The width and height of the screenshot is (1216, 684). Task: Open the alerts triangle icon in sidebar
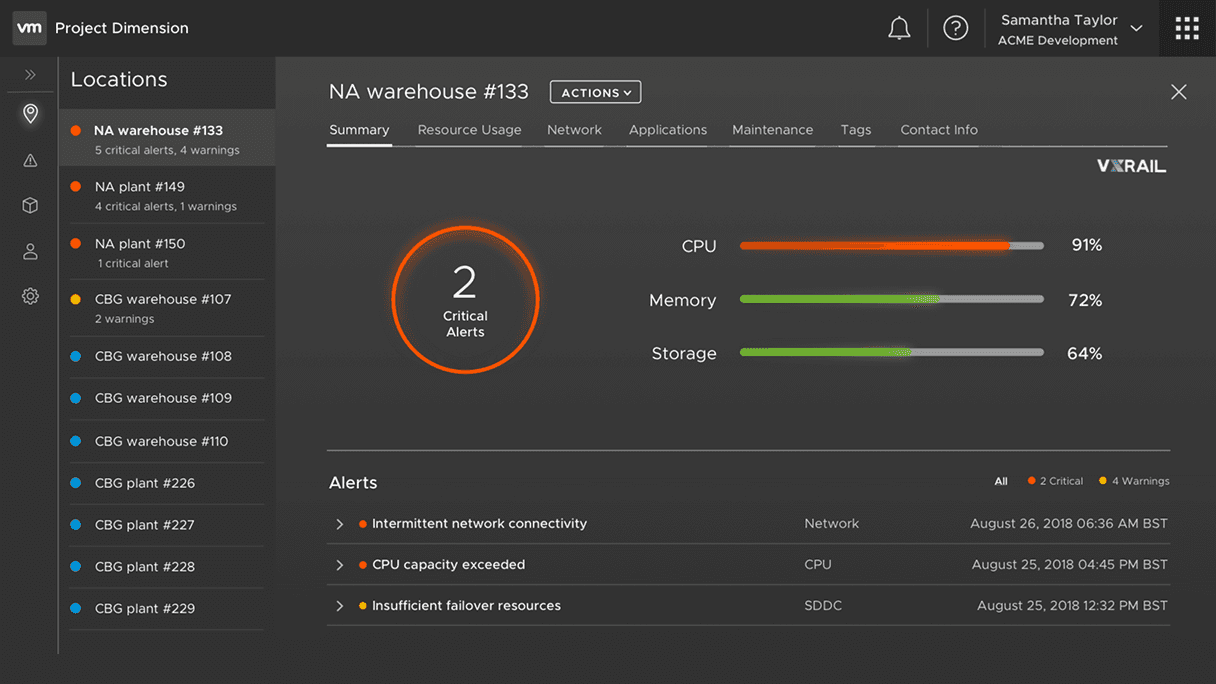[x=30, y=160]
